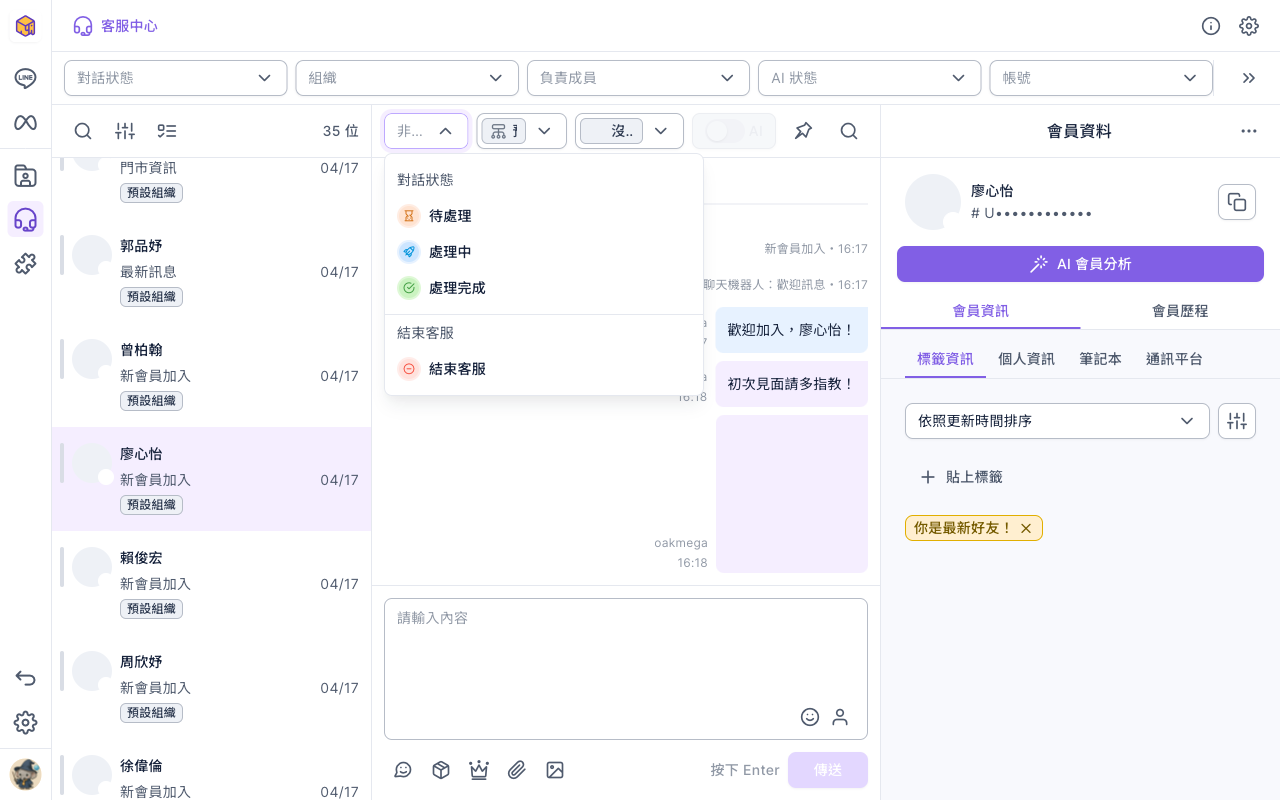1280x800 pixels.
Task: Remove the 你是最新好友！ tag
Action: point(1026,528)
